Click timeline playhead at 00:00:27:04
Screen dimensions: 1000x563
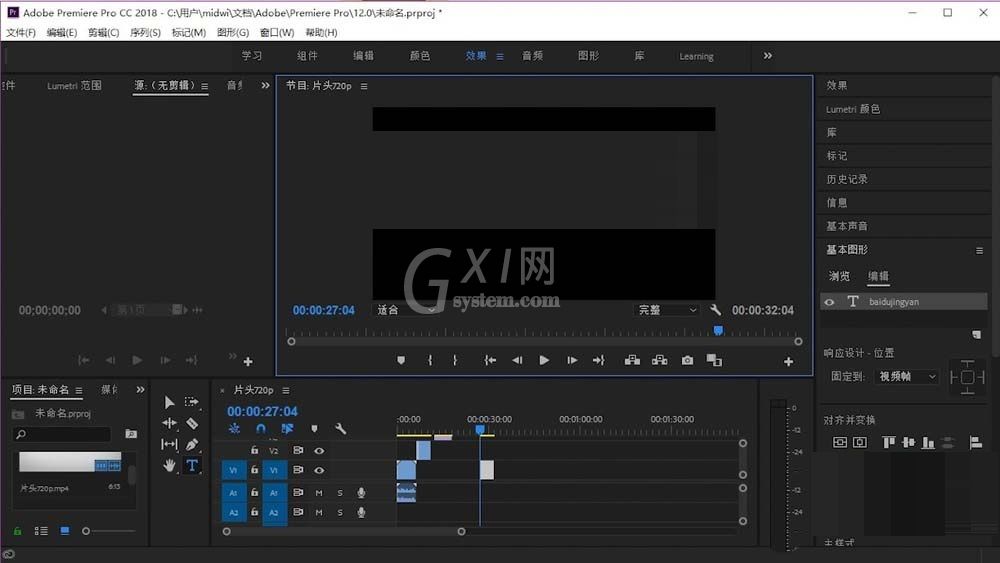coord(480,430)
